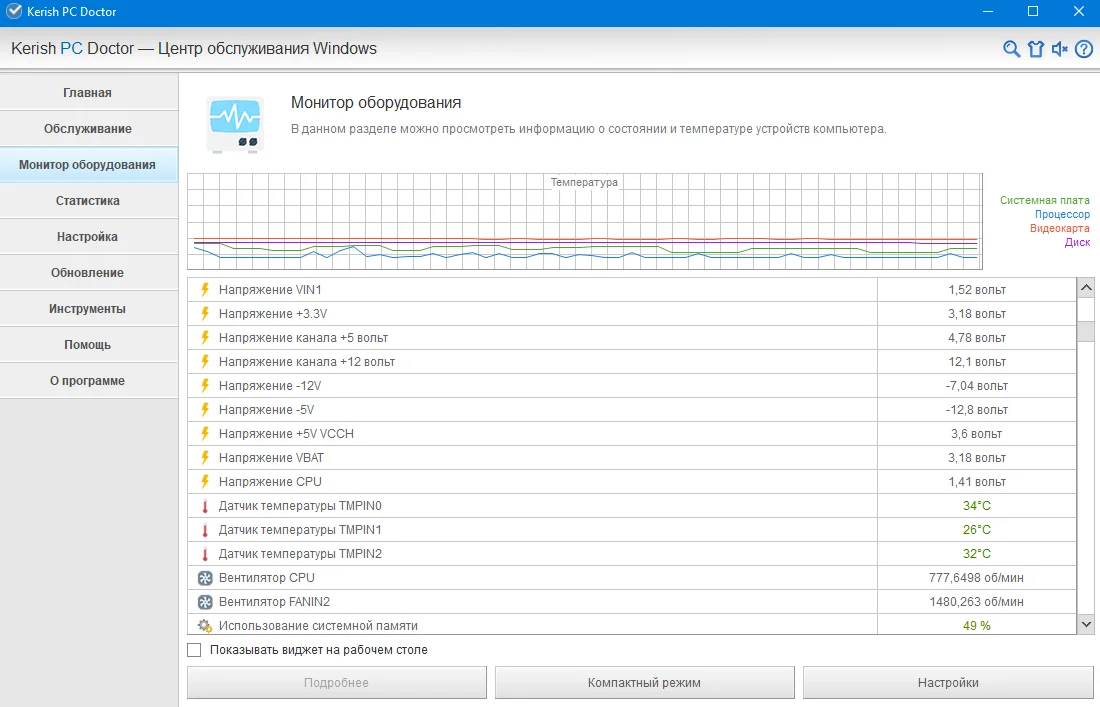The width and height of the screenshot is (1100, 707).
Task: Click the gear icon beside system memory usage
Action: (205, 626)
